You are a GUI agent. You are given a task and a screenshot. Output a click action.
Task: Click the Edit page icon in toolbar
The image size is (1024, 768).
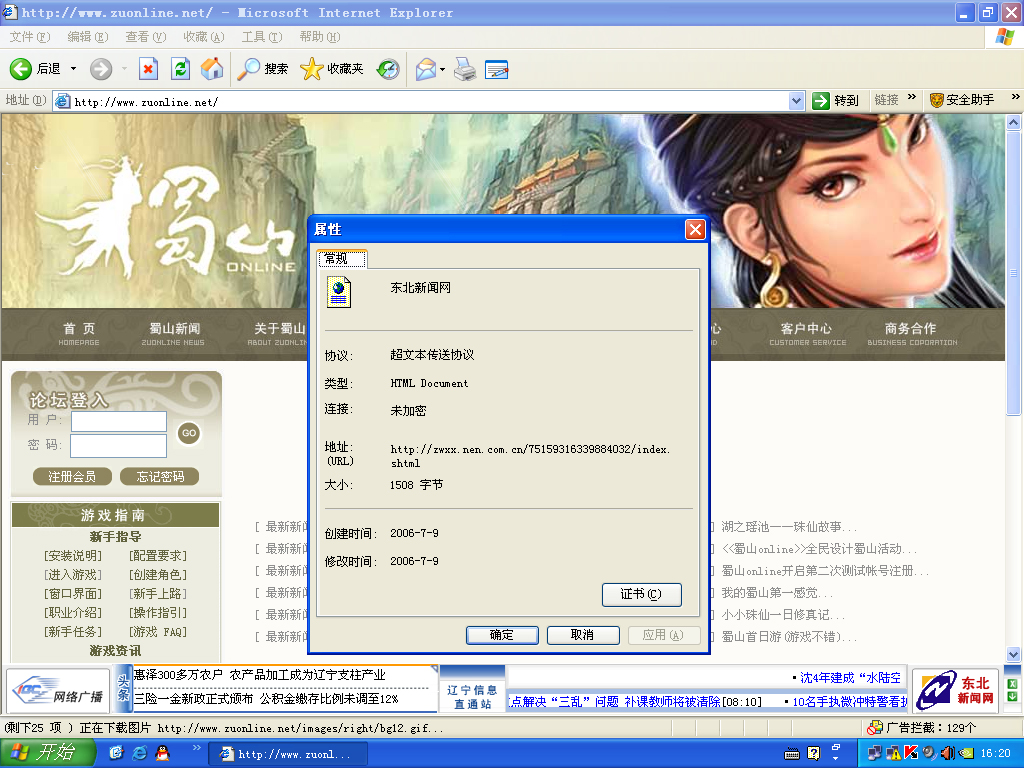pos(496,69)
